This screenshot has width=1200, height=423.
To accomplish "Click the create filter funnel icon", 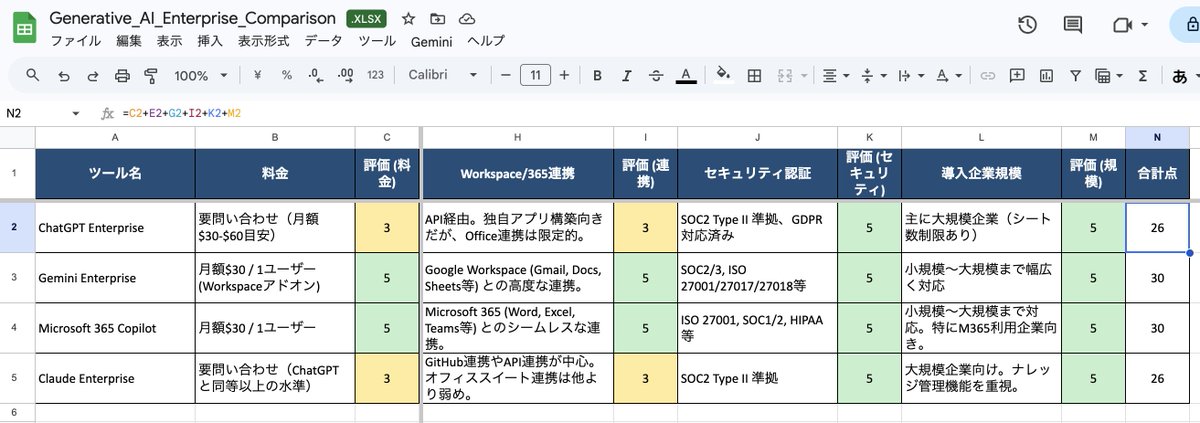I will pos(1075,75).
